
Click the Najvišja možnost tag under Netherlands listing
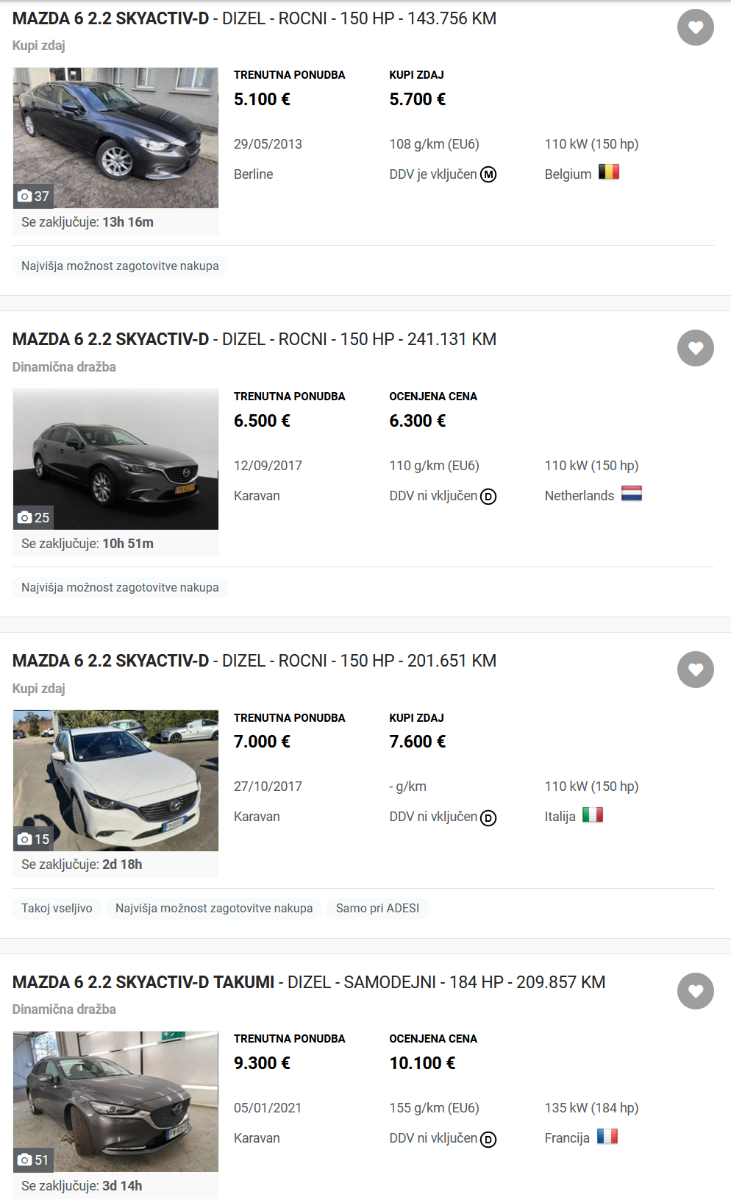tap(120, 587)
